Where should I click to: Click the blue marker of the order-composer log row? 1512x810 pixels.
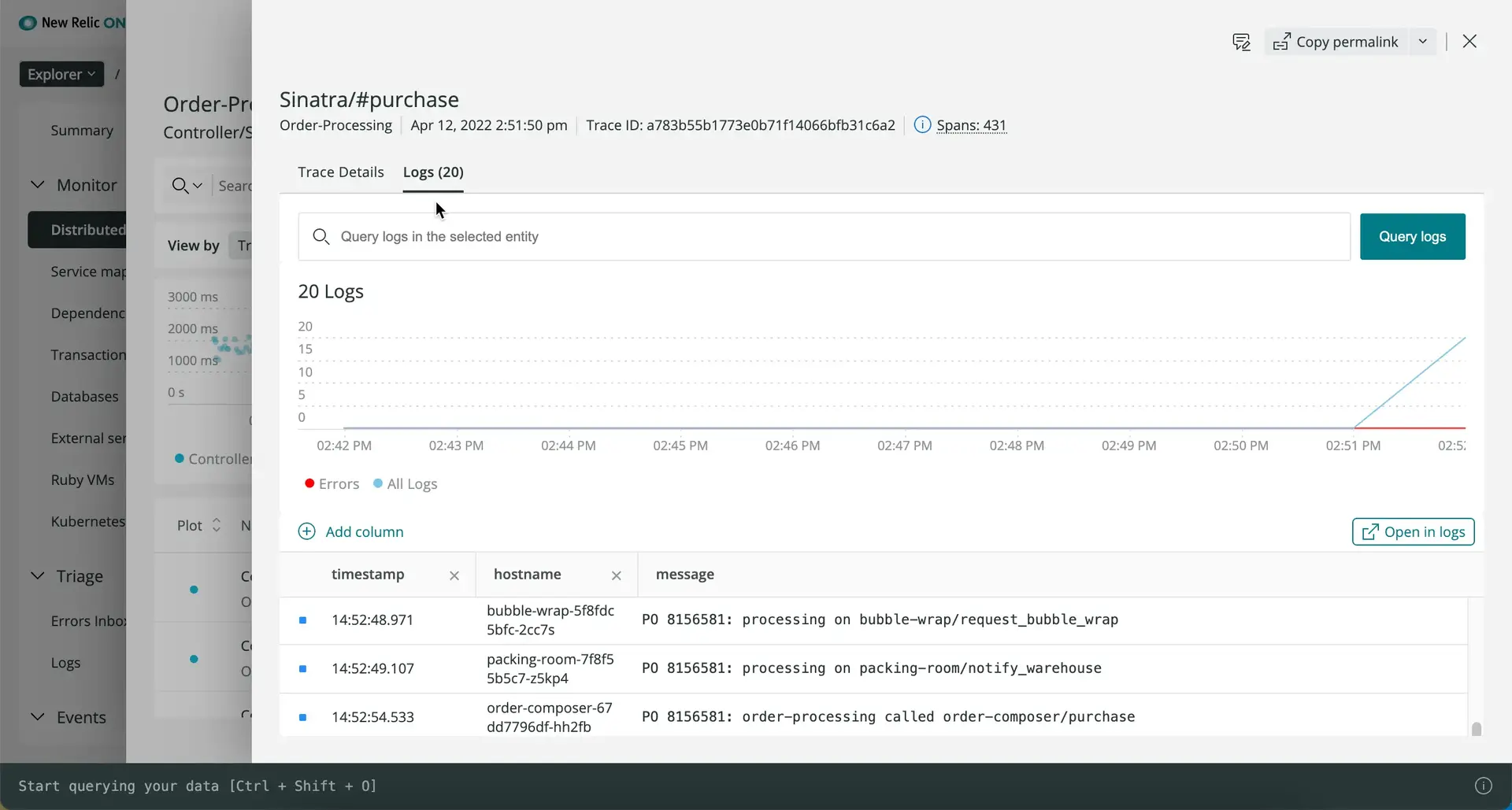(302, 718)
